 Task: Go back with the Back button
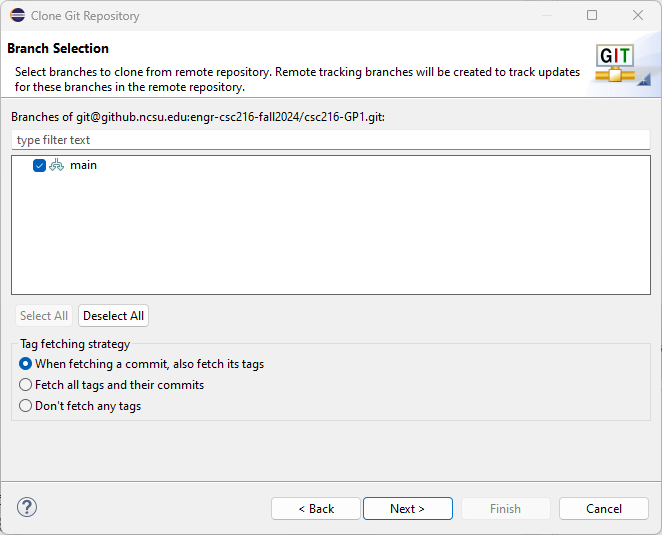[x=316, y=509]
